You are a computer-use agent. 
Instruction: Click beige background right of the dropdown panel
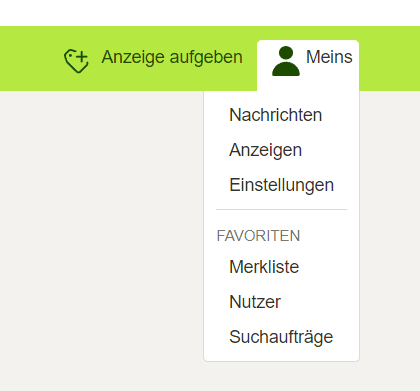click(x=390, y=217)
